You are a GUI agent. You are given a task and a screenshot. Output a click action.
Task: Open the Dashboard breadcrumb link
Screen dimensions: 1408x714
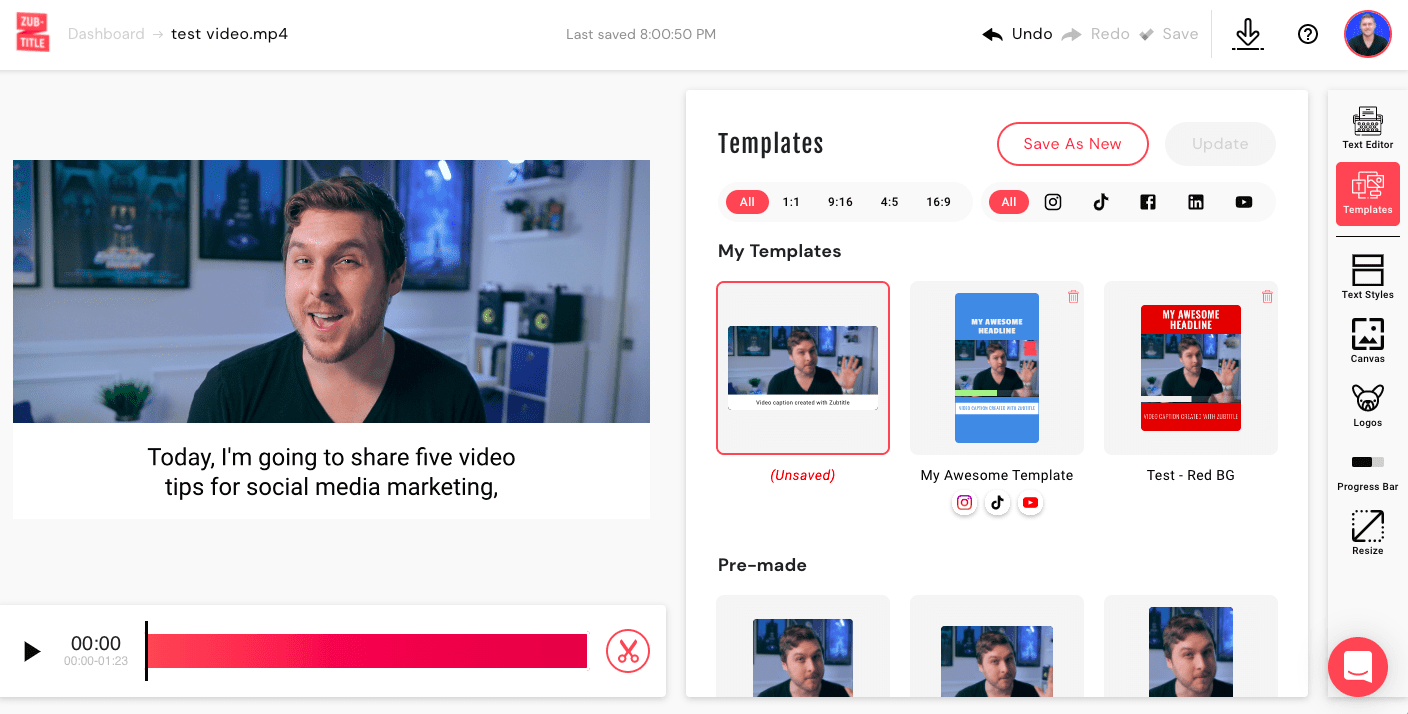[x=106, y=34]
